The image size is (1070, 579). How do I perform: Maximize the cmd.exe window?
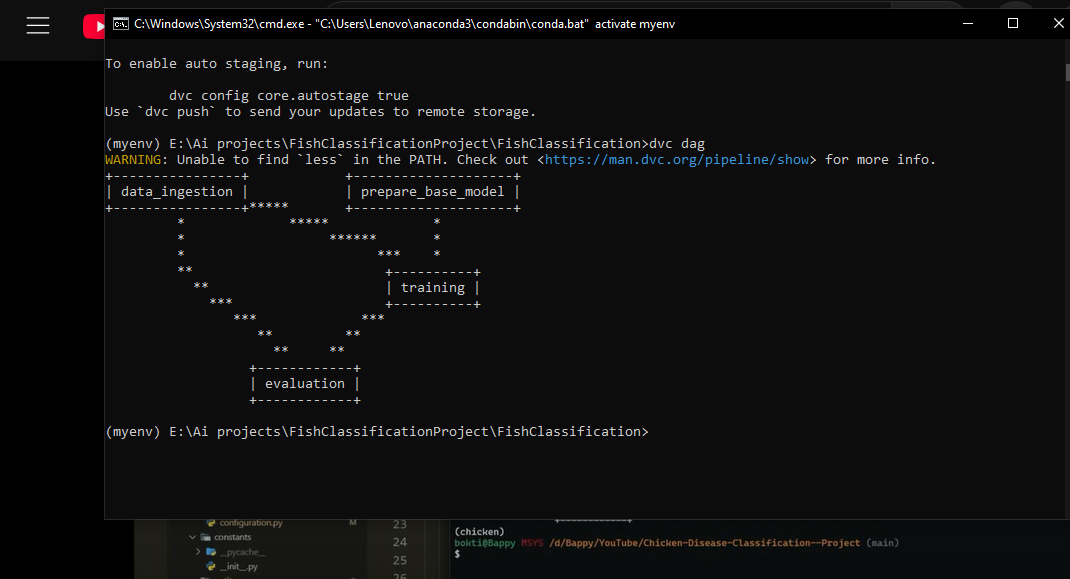tap(1012, 23)
